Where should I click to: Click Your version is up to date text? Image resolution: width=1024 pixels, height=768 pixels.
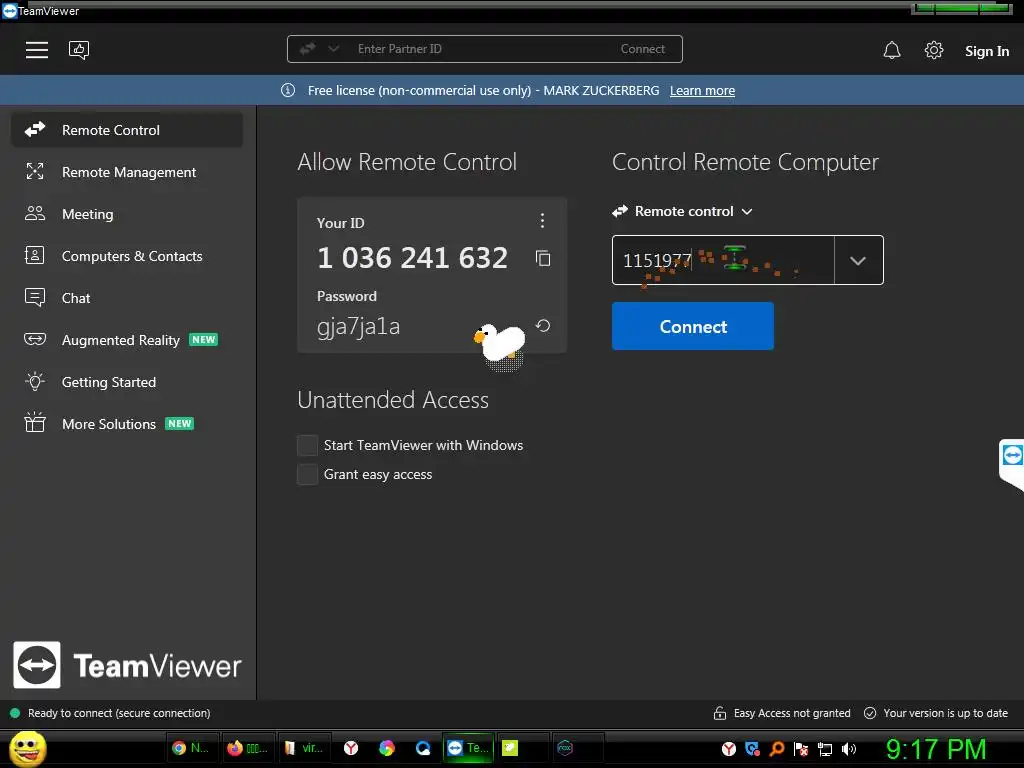(x=946, y=713)
